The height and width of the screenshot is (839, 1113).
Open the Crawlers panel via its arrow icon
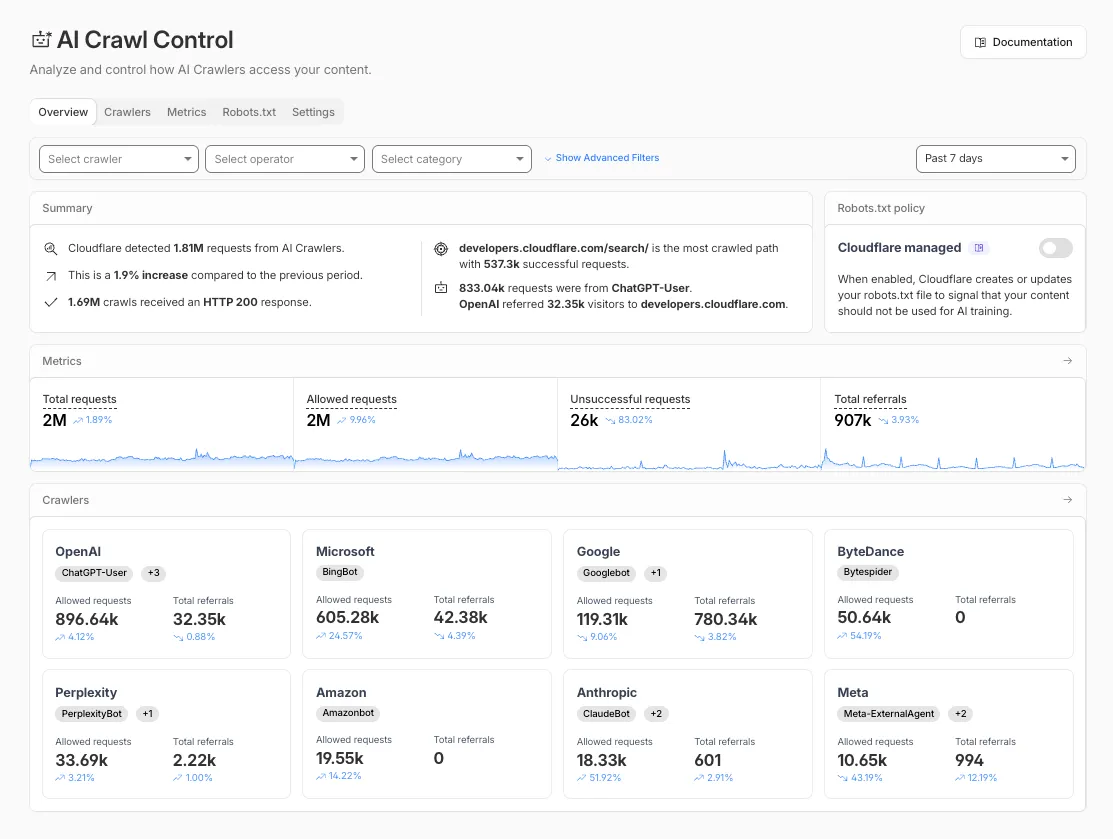point(1068,500)
